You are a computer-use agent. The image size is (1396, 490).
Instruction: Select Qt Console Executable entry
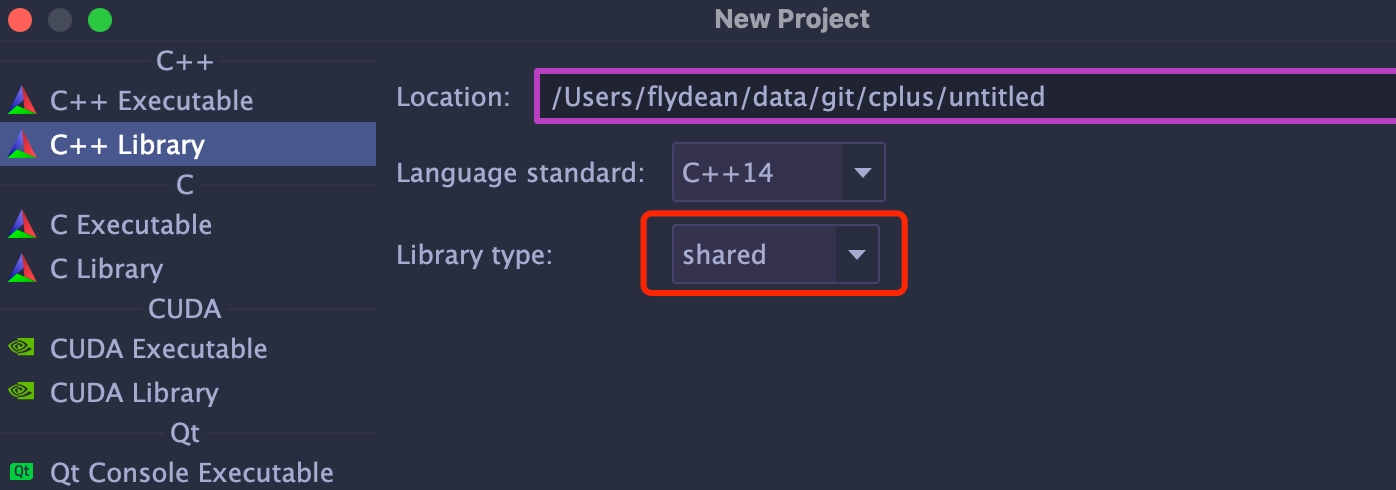pyautogui.click(x=191, y=472)
